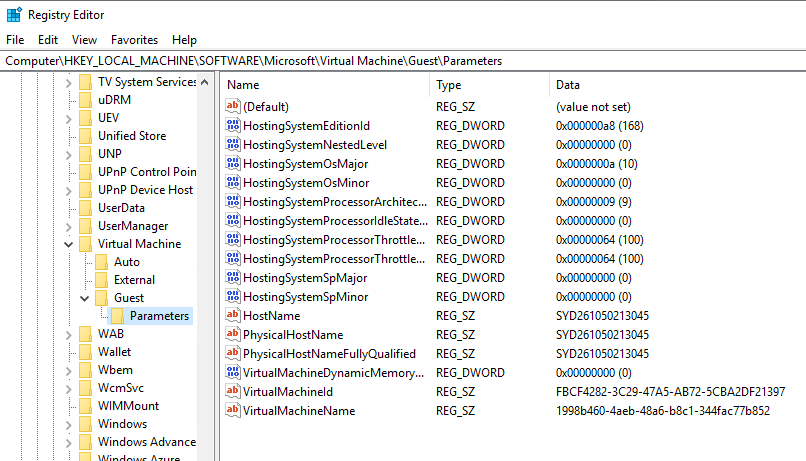Select the PhysicalHostNameFullyQualified value
Image resolution: width=806 pixels, height=461 pixels.
(329, 354)
